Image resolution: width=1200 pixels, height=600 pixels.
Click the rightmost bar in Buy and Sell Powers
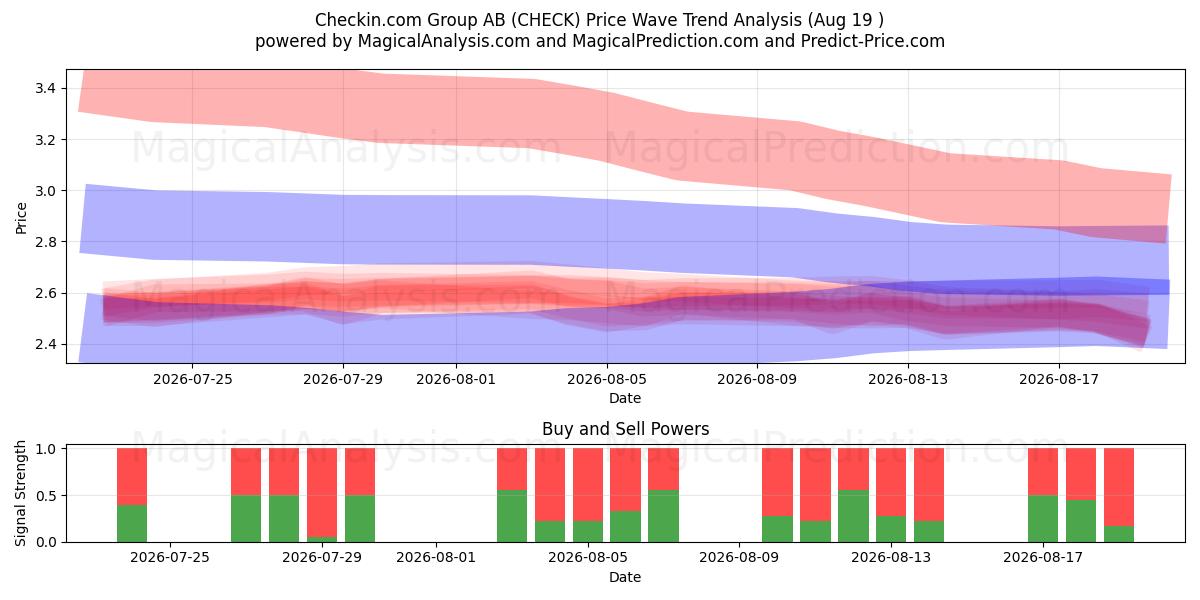1119,495
